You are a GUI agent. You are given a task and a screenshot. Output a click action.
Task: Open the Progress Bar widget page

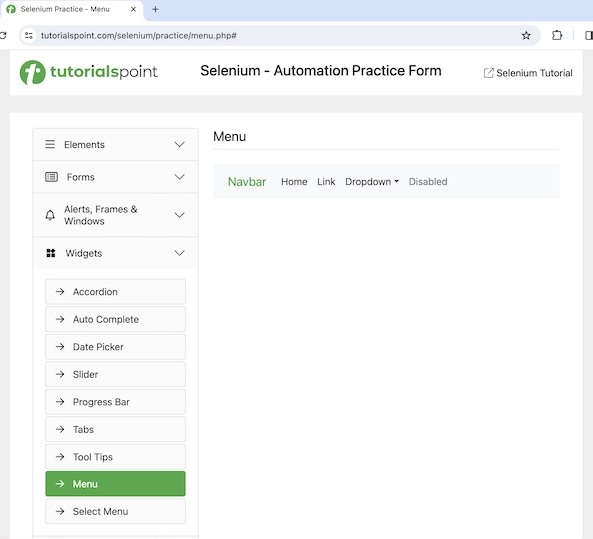pyautogui.click(x=115, y=402)
